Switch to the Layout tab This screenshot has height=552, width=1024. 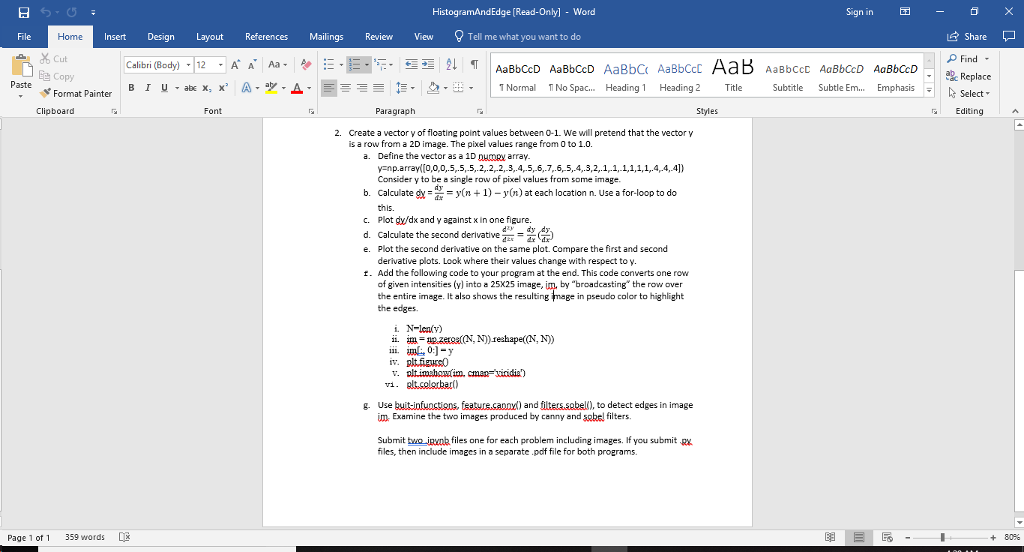pyautogui.click(x=210, y=37)
